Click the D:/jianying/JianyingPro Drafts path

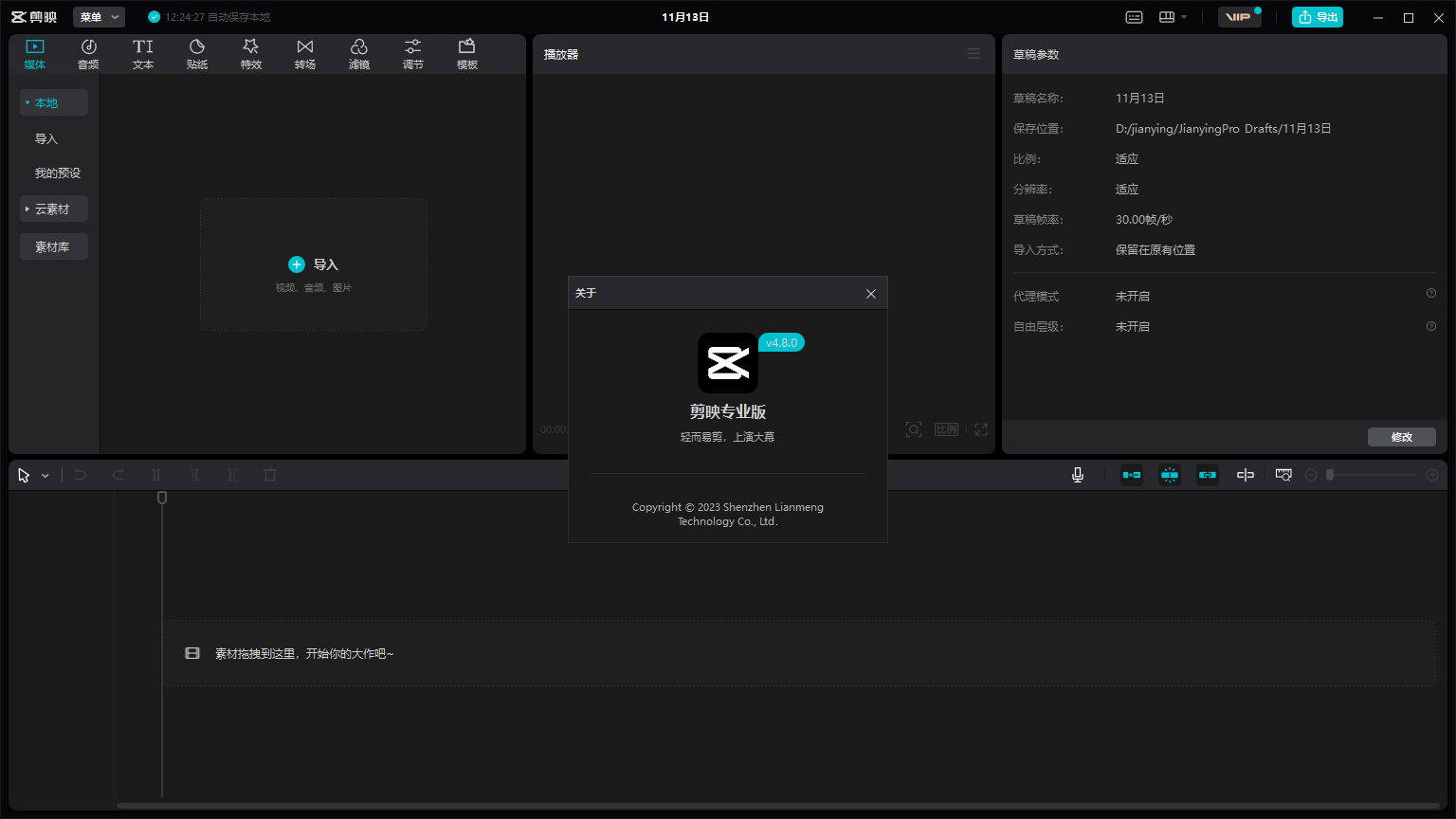click(1223, 128)
